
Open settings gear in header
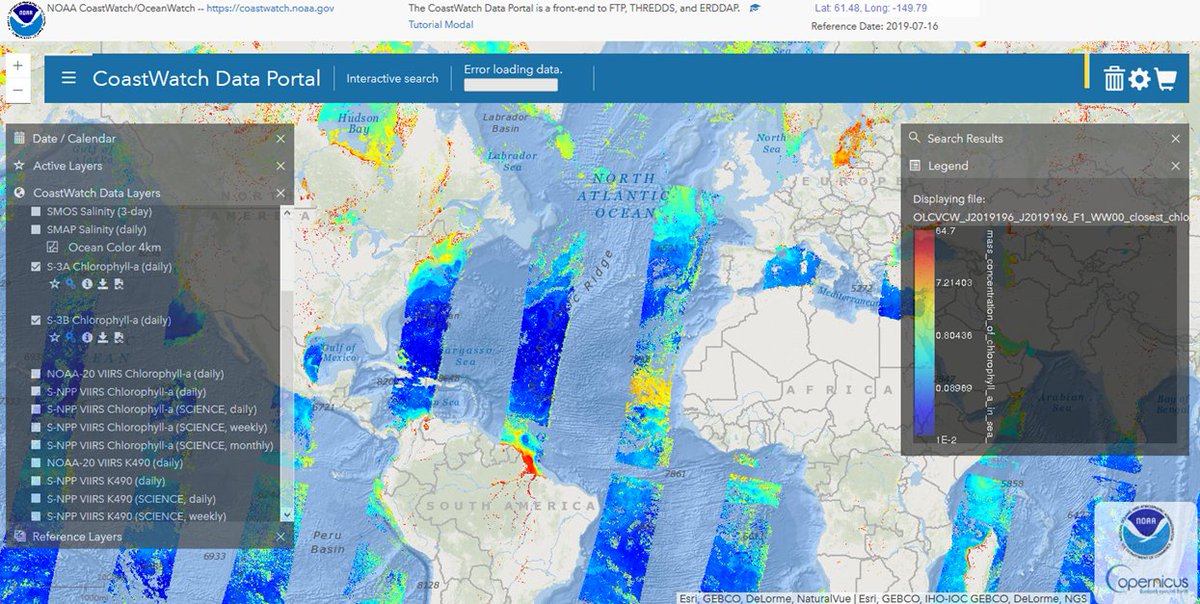[1139, 79]
